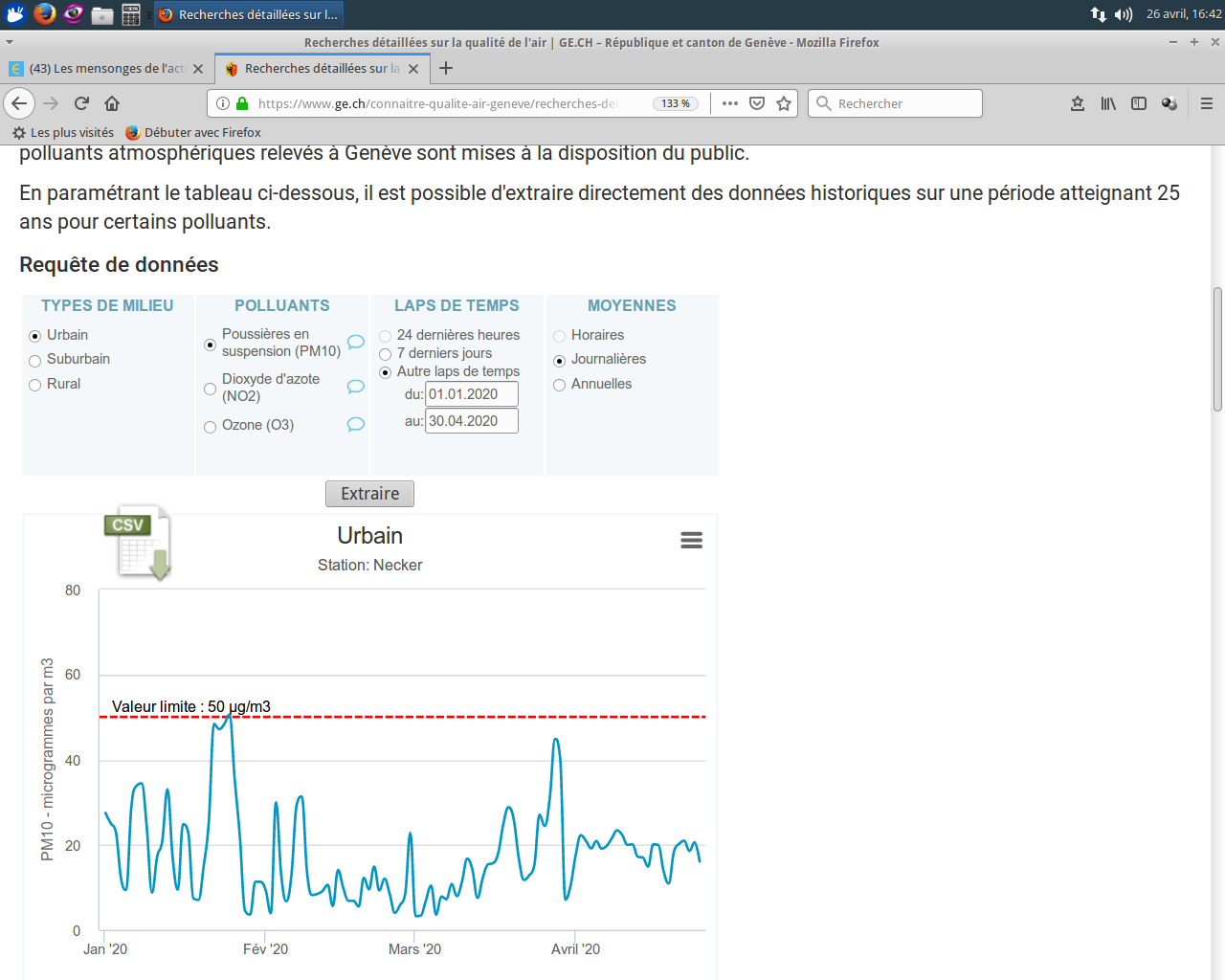The width and height of the screenshot is (1225, 980).
Task: Open Les plus visités bookmarks folder
Action: [x=63, y=132]
